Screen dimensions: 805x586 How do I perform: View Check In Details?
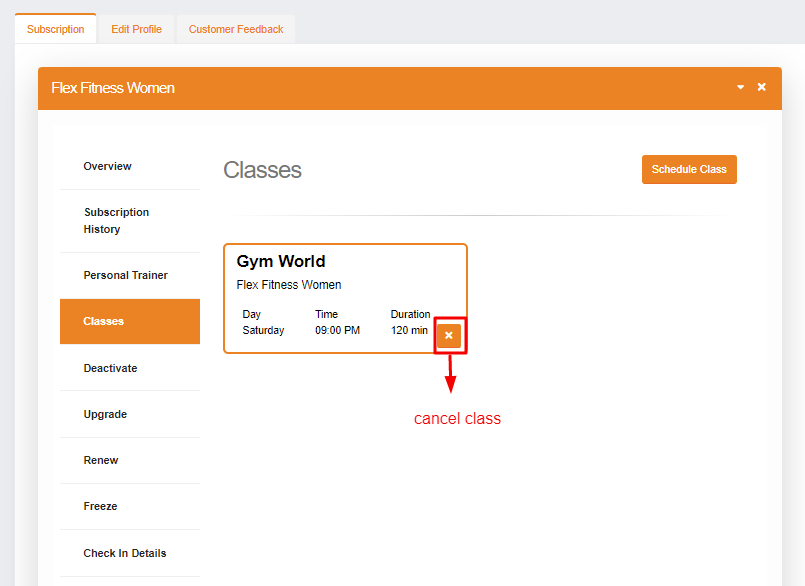coord(125,553)
